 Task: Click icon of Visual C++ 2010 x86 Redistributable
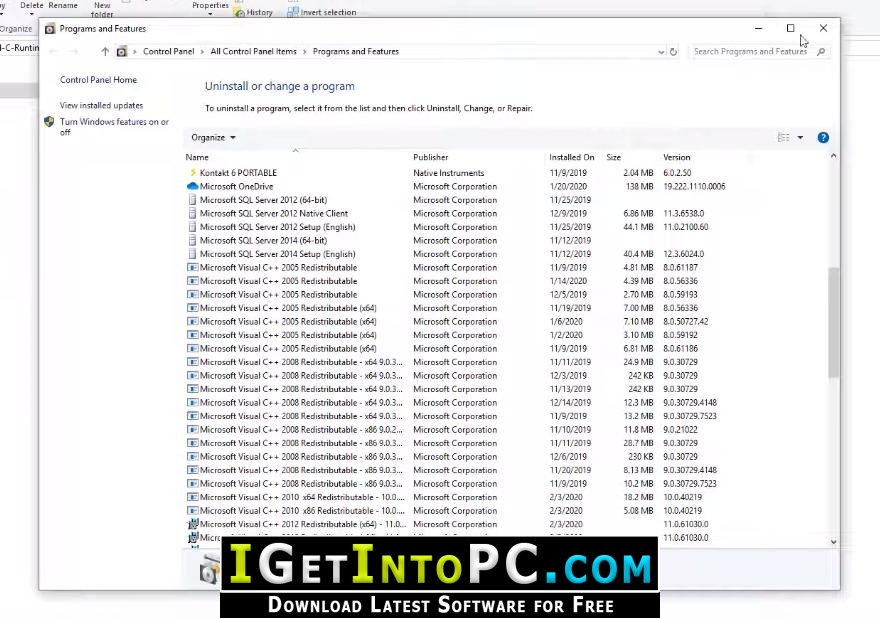coord(192,511)
